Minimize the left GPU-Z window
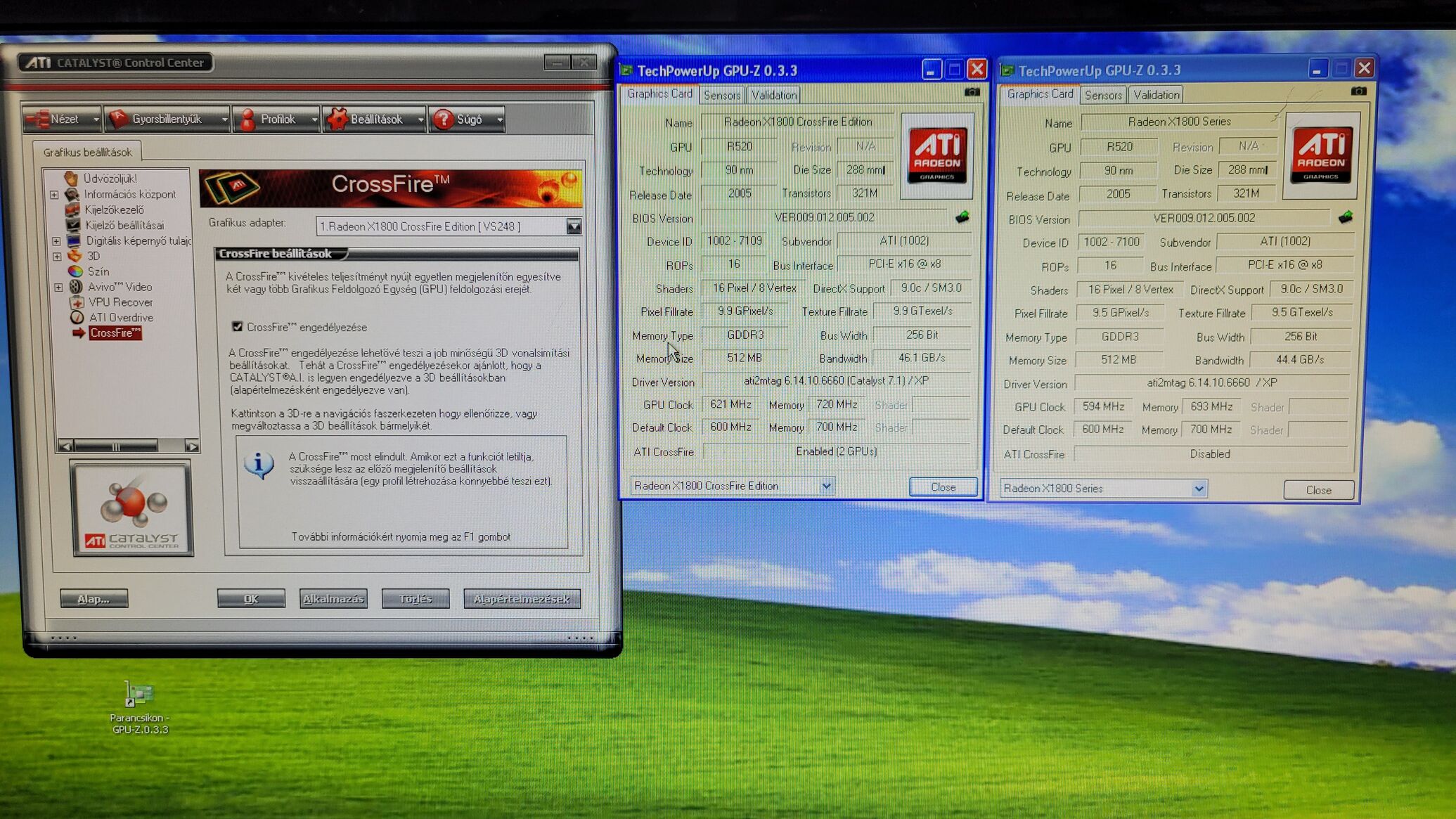The width and height of the screenshot is (1456, 819). click(931, 70)
